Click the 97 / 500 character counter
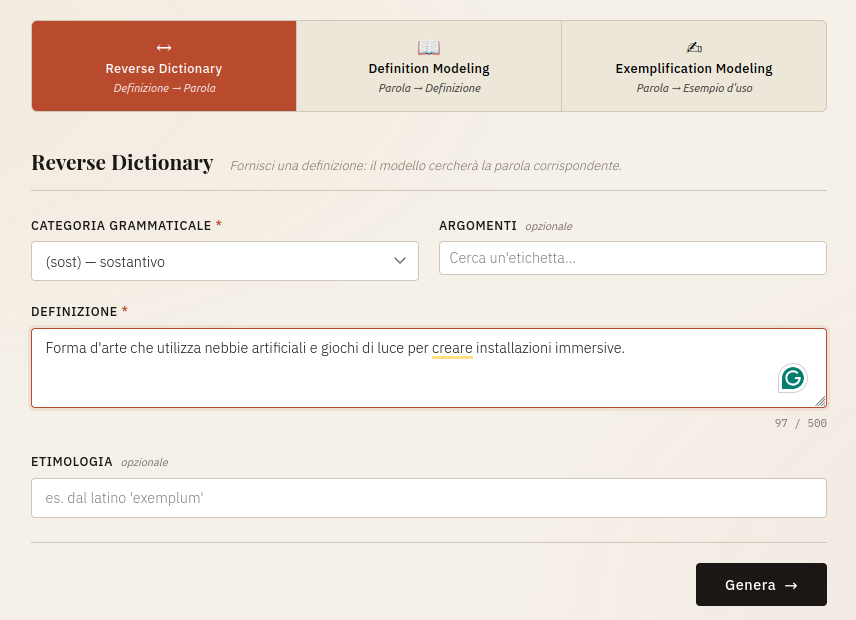The width and height of the screenshot is (856, 620). click(800, 423)
